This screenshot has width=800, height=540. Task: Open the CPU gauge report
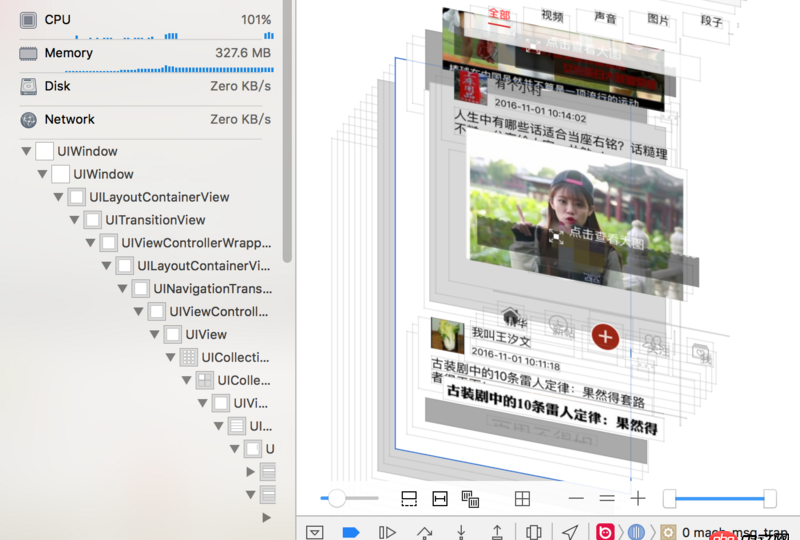145,20
